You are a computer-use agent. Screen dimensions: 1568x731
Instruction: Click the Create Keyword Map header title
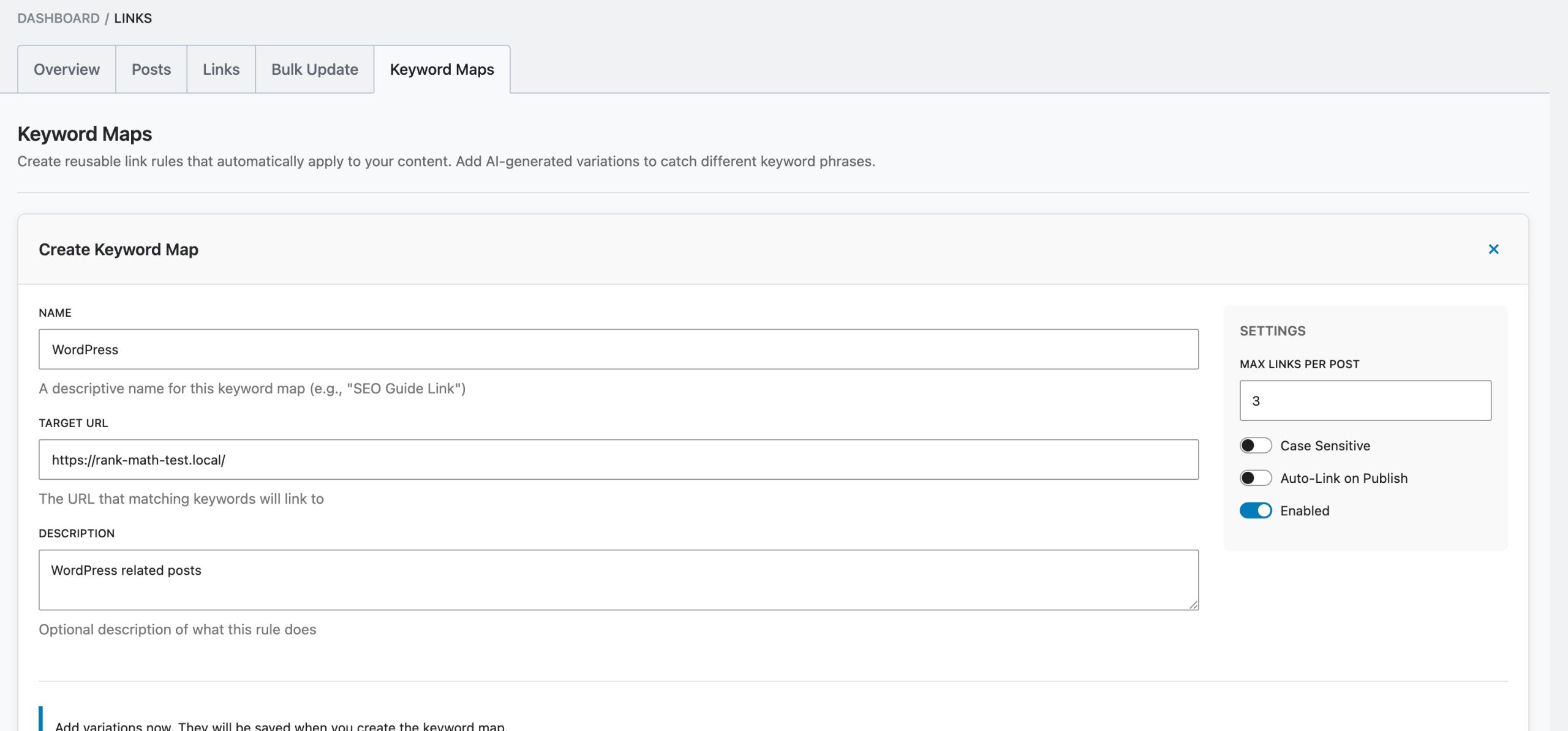click(x=119, y=249)
